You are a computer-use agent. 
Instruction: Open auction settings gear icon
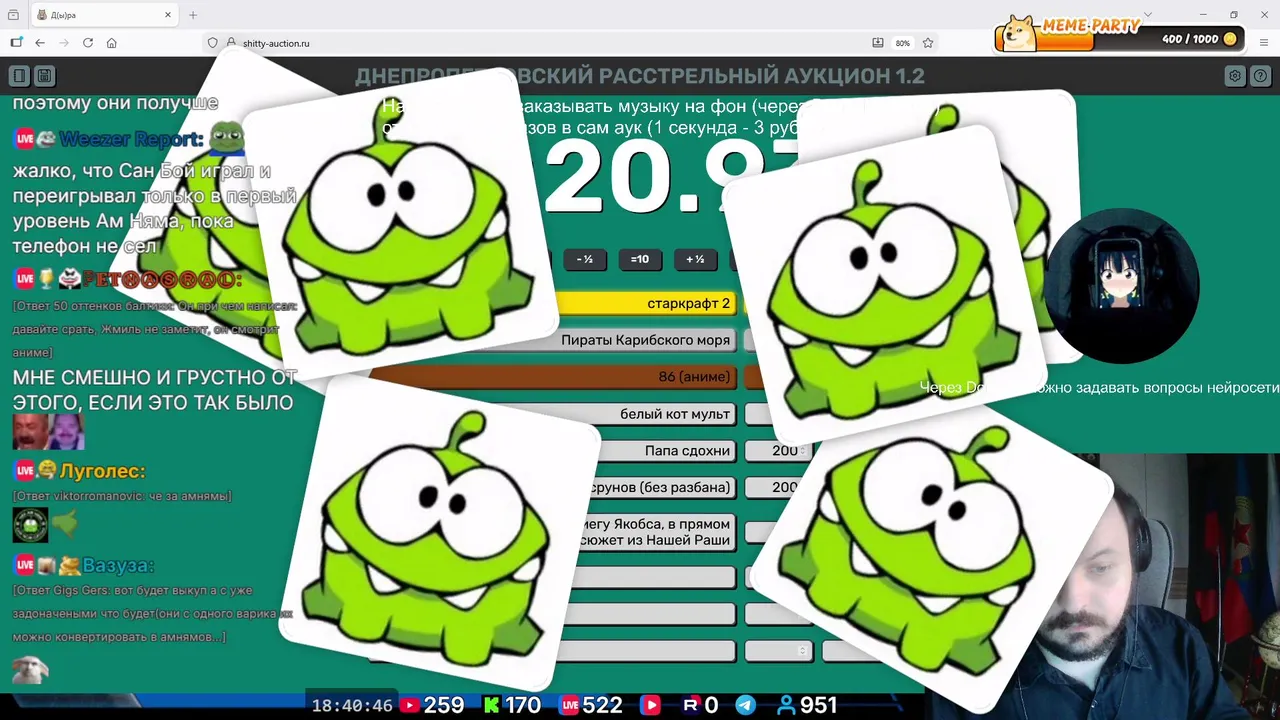1235,76
